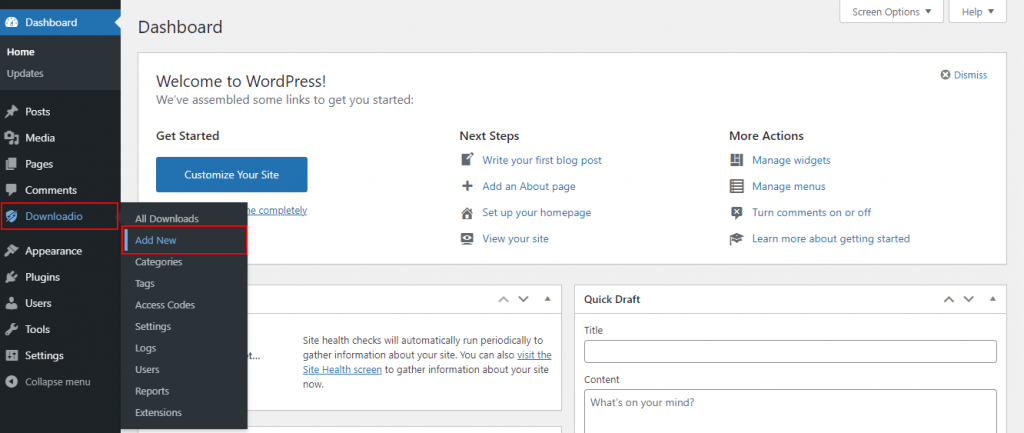1024x433 pixels.
Task: Open Set up your homepage link
Action: pyautogui.click(x=537, y=212)
